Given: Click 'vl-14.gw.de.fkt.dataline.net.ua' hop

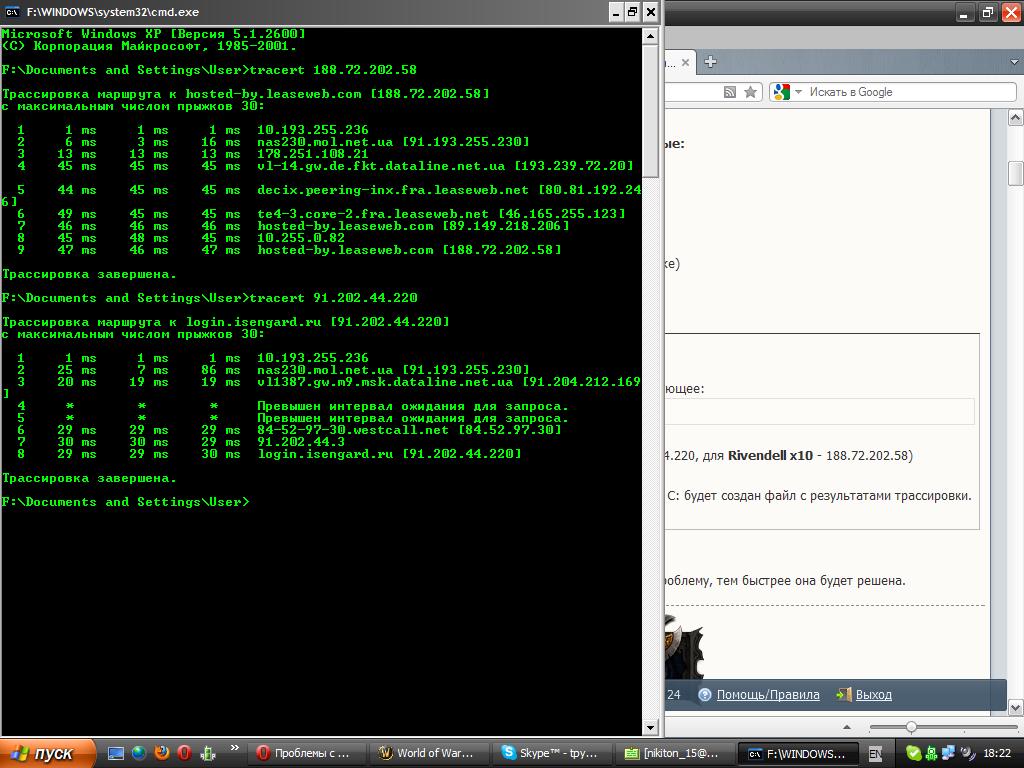Looking at the screenshot, I should click(x=381, y=166).
